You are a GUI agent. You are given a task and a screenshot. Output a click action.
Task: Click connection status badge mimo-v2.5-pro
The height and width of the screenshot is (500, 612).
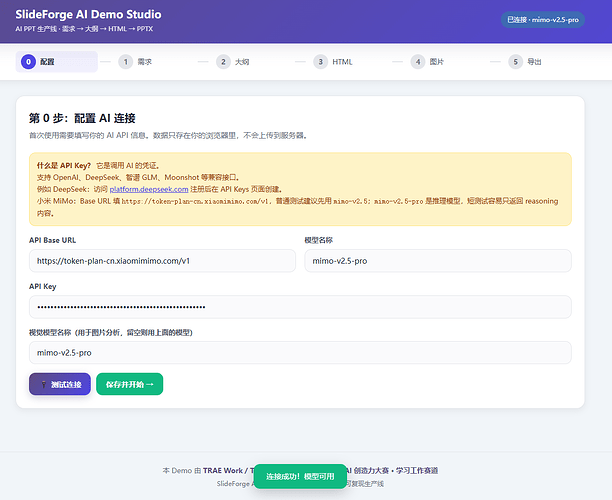click(543, 20)
